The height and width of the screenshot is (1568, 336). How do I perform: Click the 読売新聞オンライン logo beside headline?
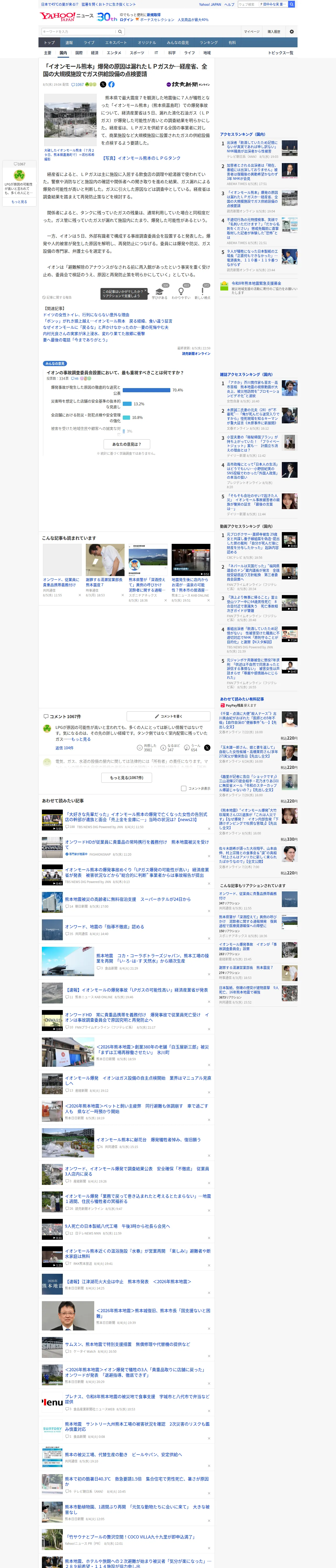coord(188,85)
